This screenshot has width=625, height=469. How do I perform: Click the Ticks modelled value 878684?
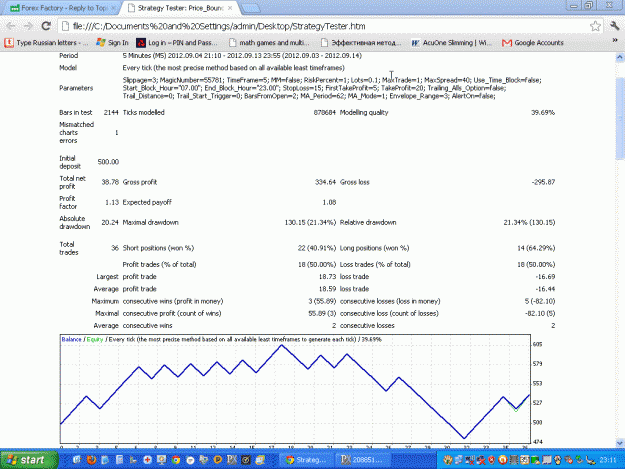click(324, 113)
